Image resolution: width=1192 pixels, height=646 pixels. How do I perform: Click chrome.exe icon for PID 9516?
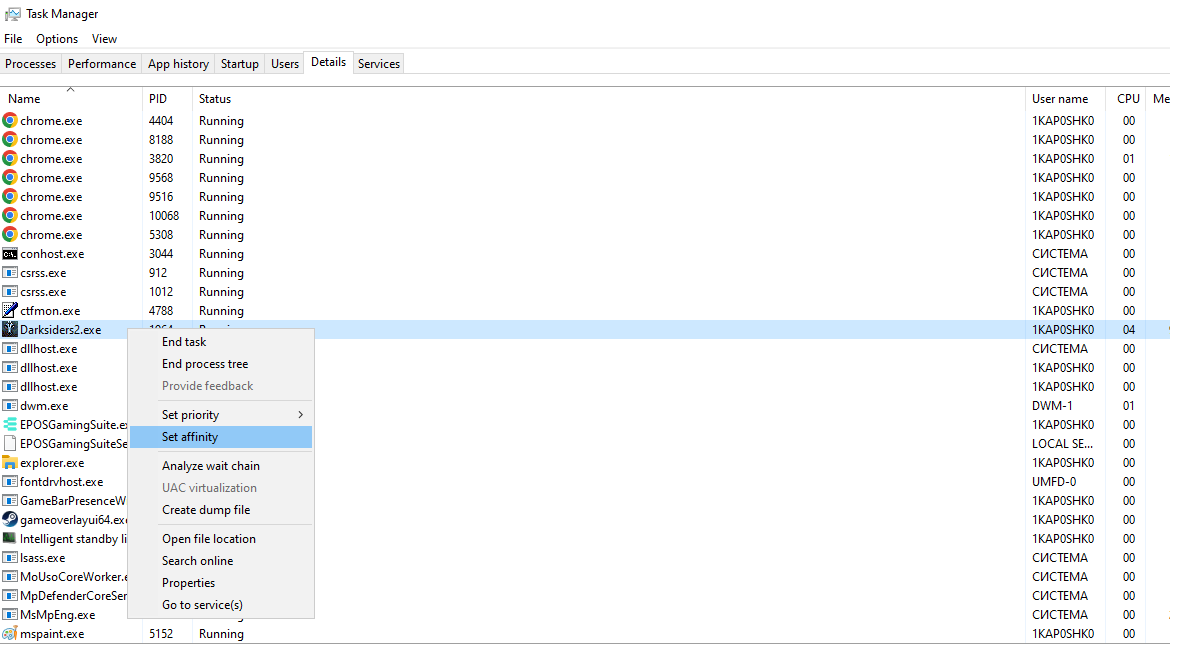pos(10,196)
